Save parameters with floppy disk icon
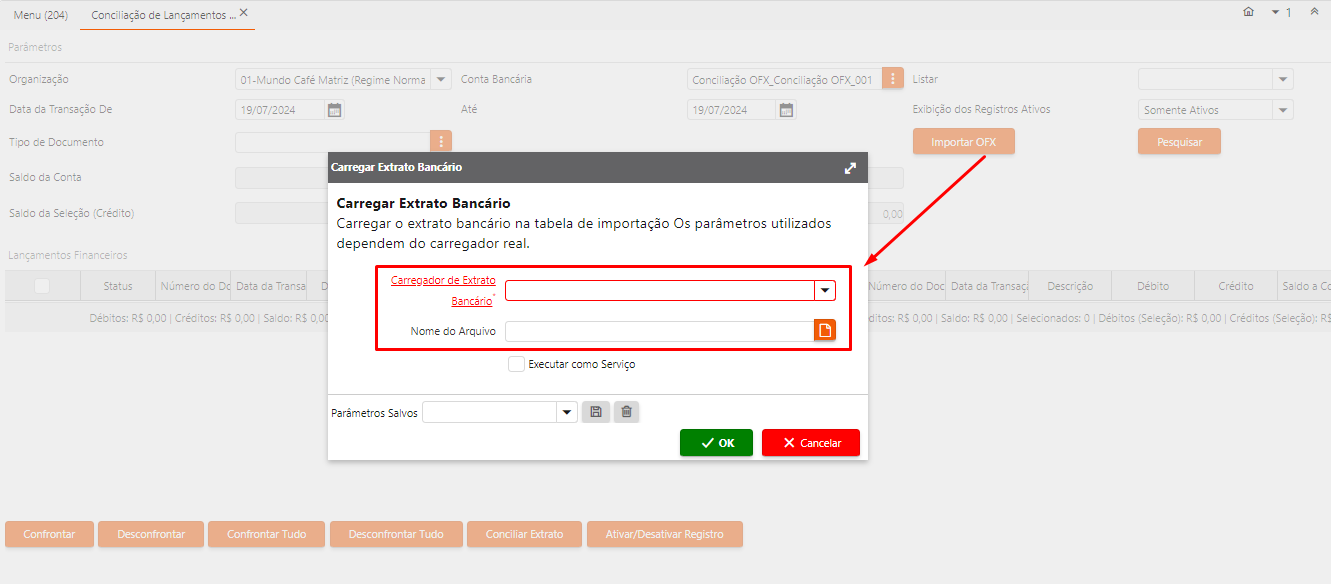The width and height of the screenshot is (1331, 587). 595,412
